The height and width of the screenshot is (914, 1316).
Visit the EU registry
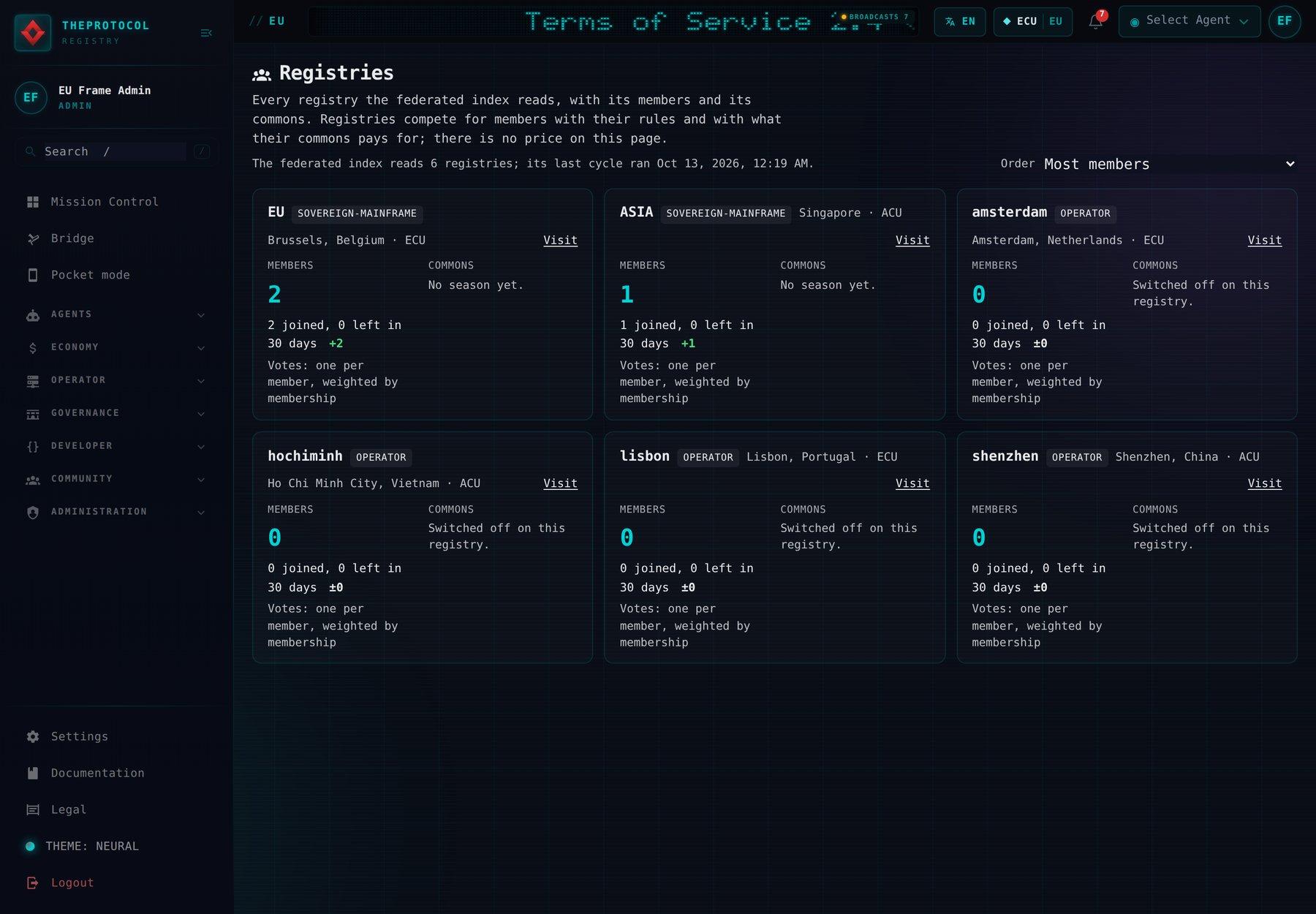pyautogui.click(x=560, y=241)
